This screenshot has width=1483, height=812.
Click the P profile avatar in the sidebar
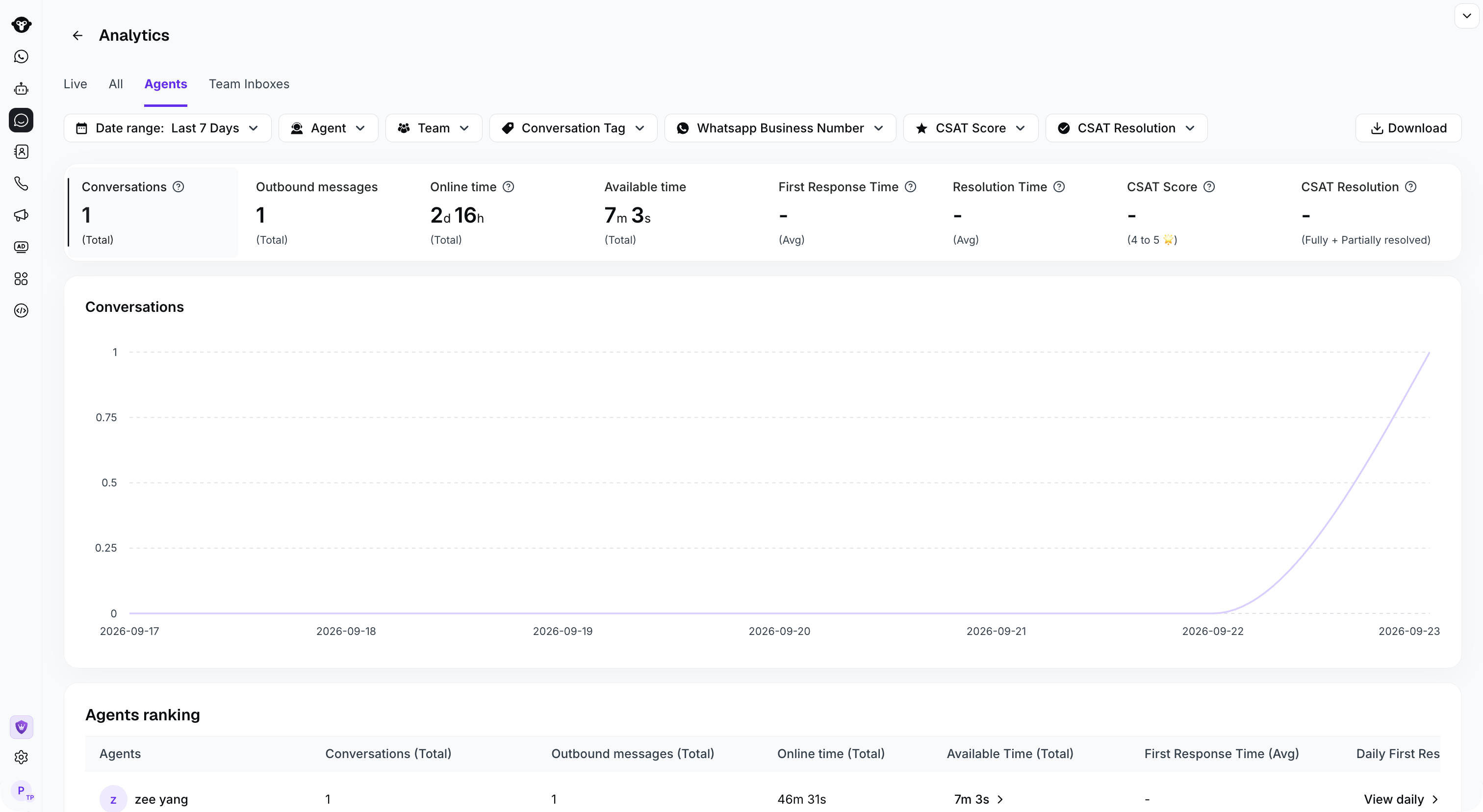[x=22, y=791]
